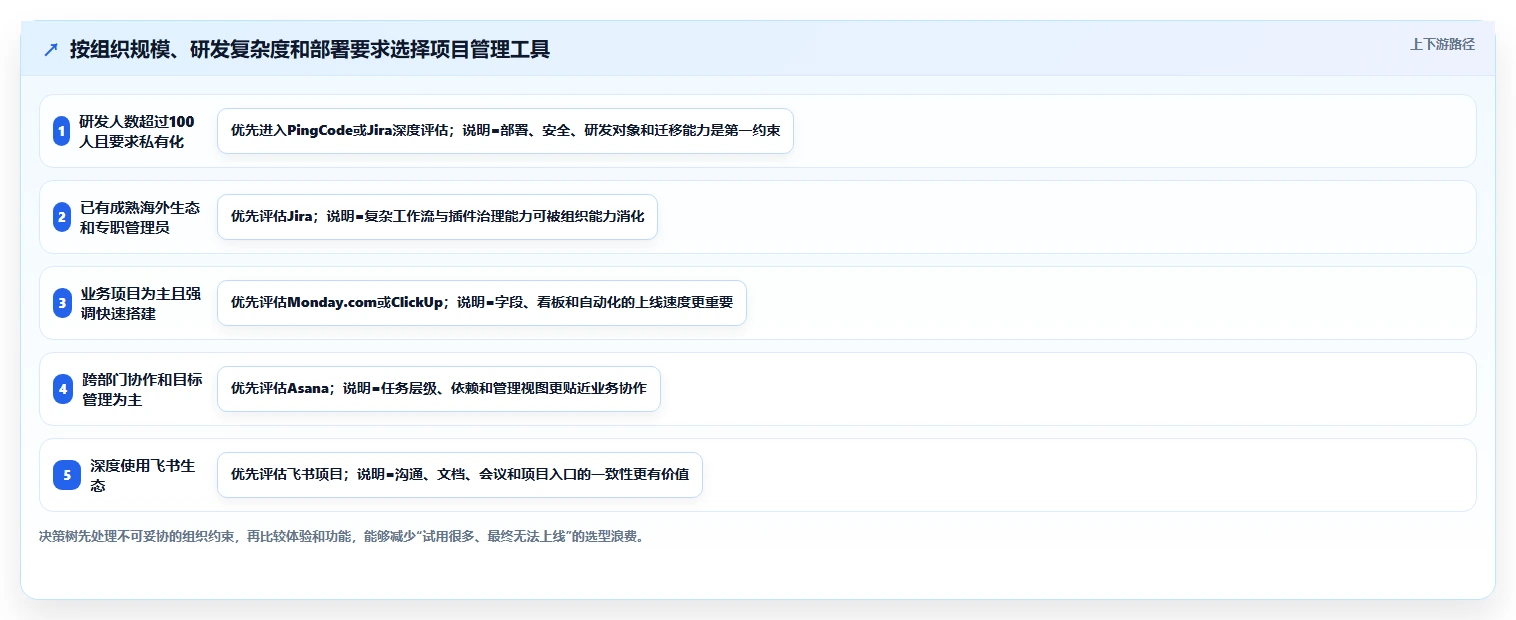Click condition 研发人数超过100人且要求私有化
Image resolution: width=1516 pixels, height=620 pixels.
point(137,131)
